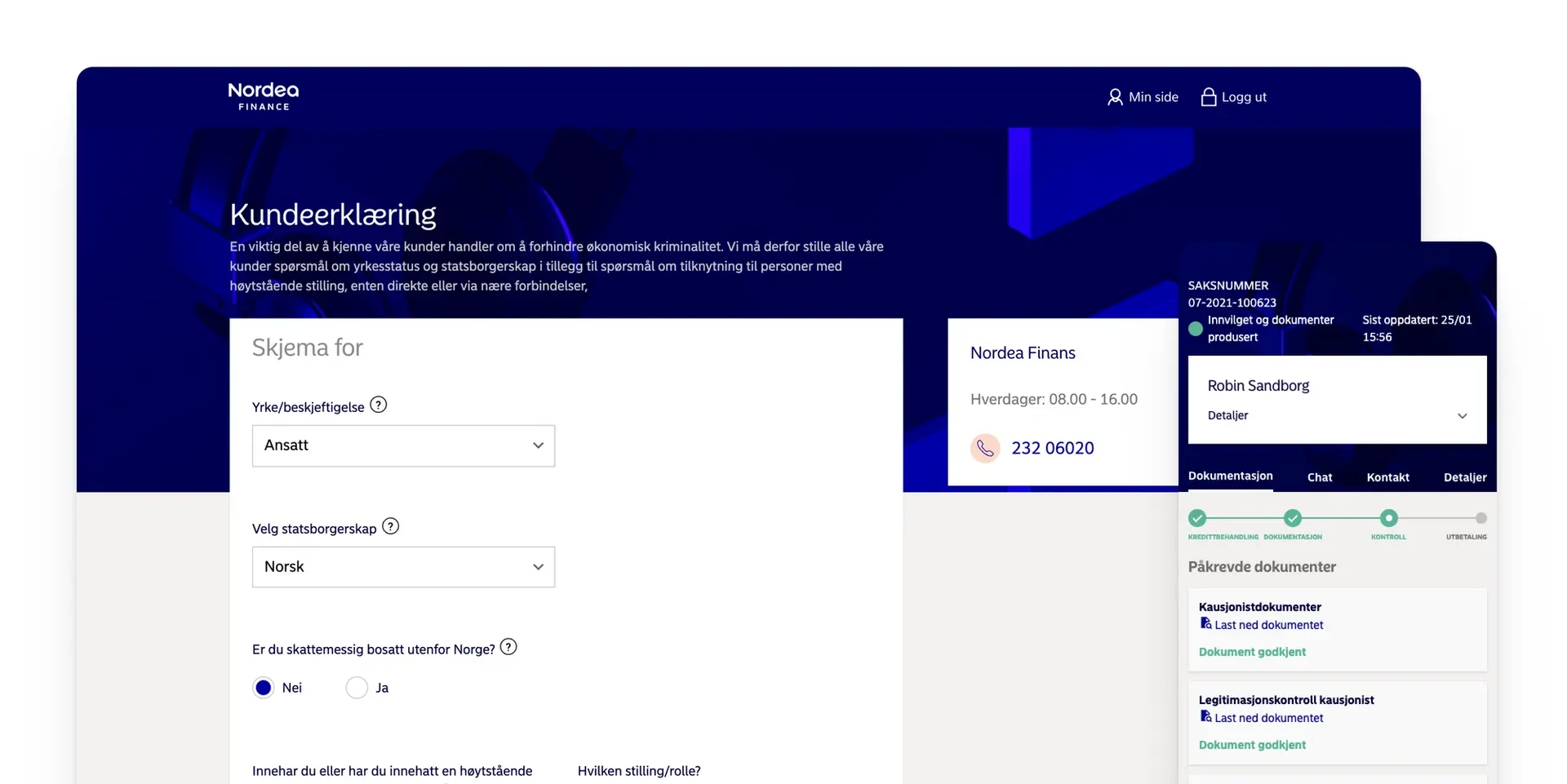This screenshot has width=1567, height=784.
Task: Click the Nordea Finance logo
Action: (263, 96)
